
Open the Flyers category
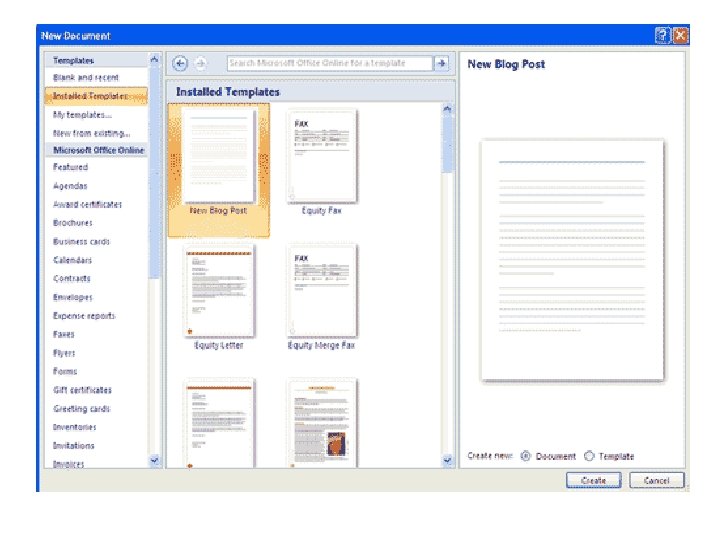[x=64, y=353]
